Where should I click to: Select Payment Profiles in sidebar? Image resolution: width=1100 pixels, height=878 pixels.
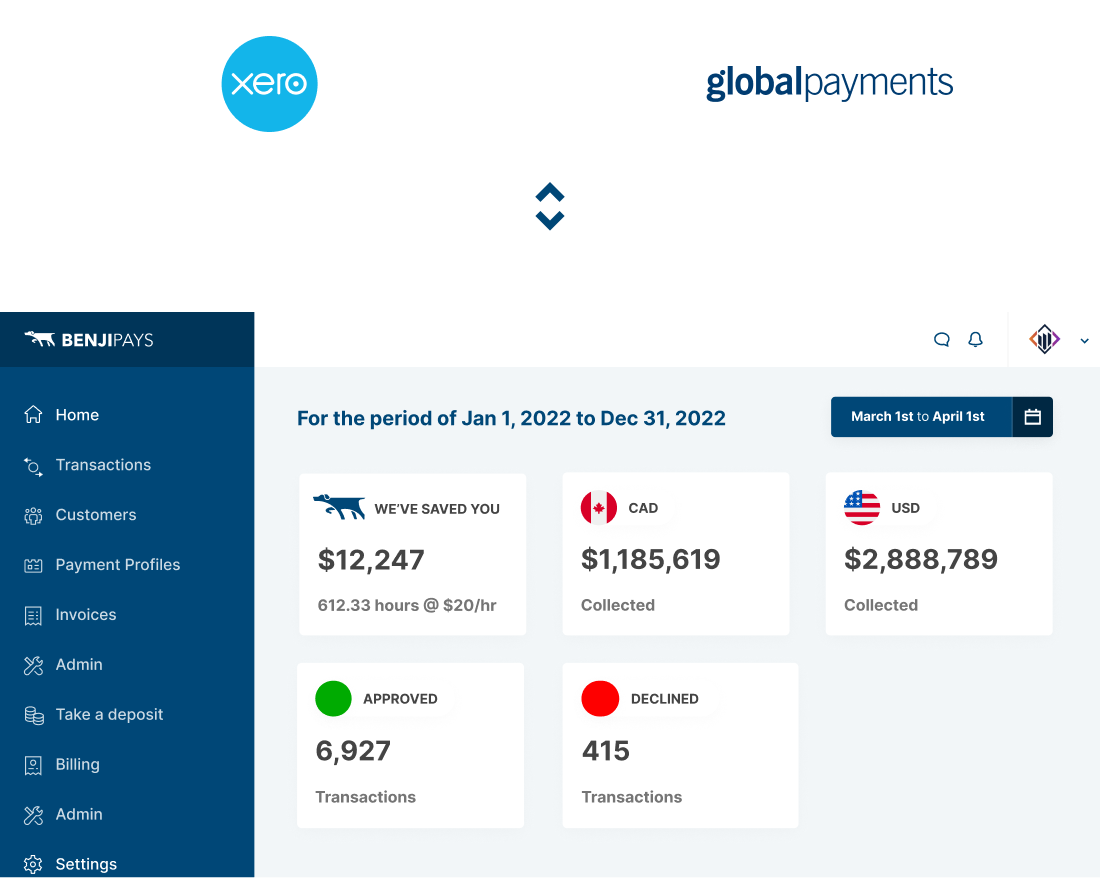click(118, 565)
